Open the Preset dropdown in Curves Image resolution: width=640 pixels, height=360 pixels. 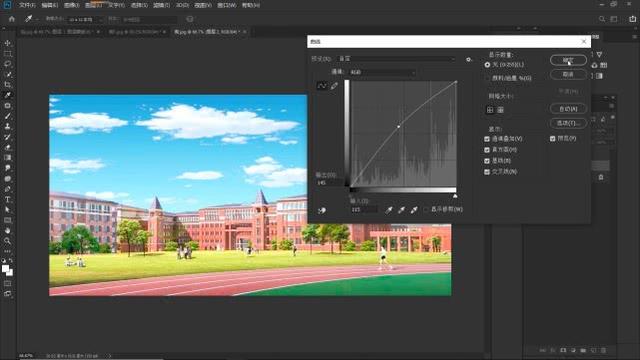click(396, 59)
